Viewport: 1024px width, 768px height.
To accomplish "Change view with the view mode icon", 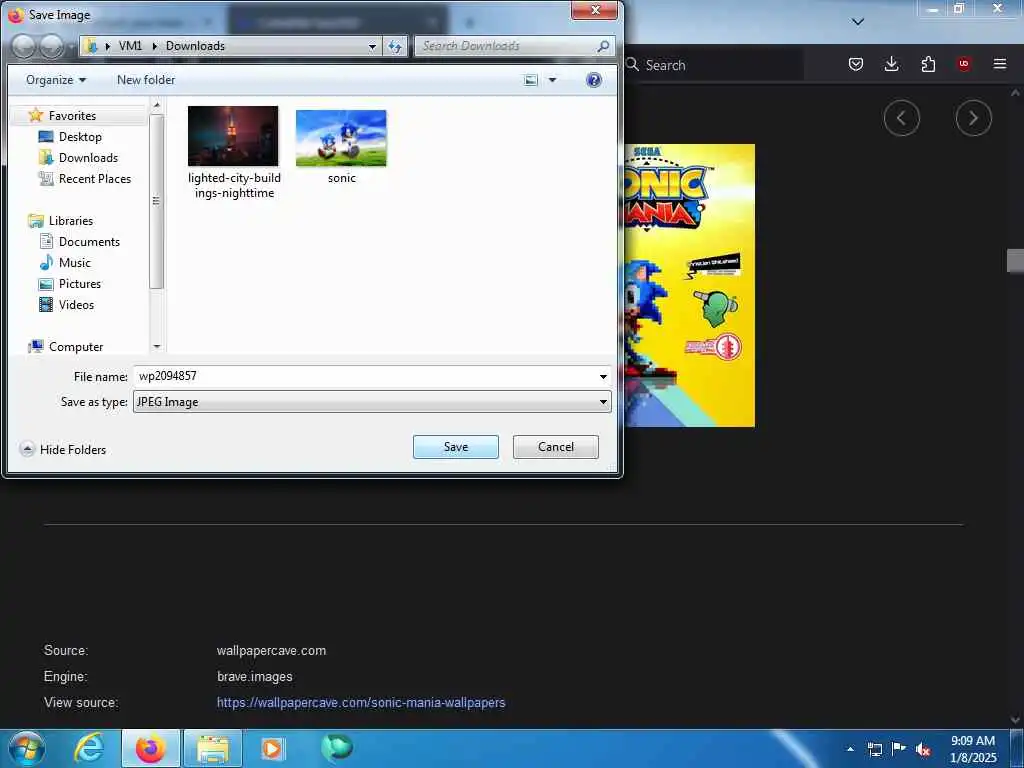I will click(x=531, y=80).
